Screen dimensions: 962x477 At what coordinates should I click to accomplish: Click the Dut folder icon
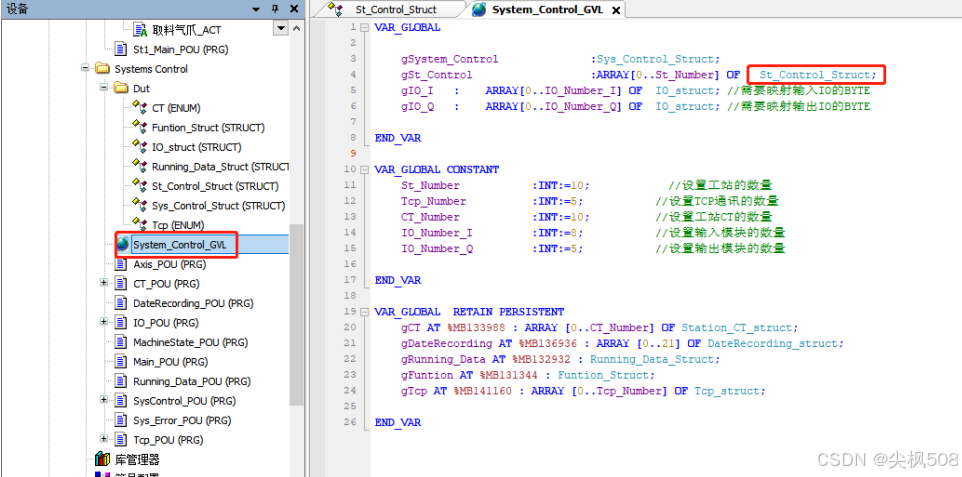click(x=121, y=88)
